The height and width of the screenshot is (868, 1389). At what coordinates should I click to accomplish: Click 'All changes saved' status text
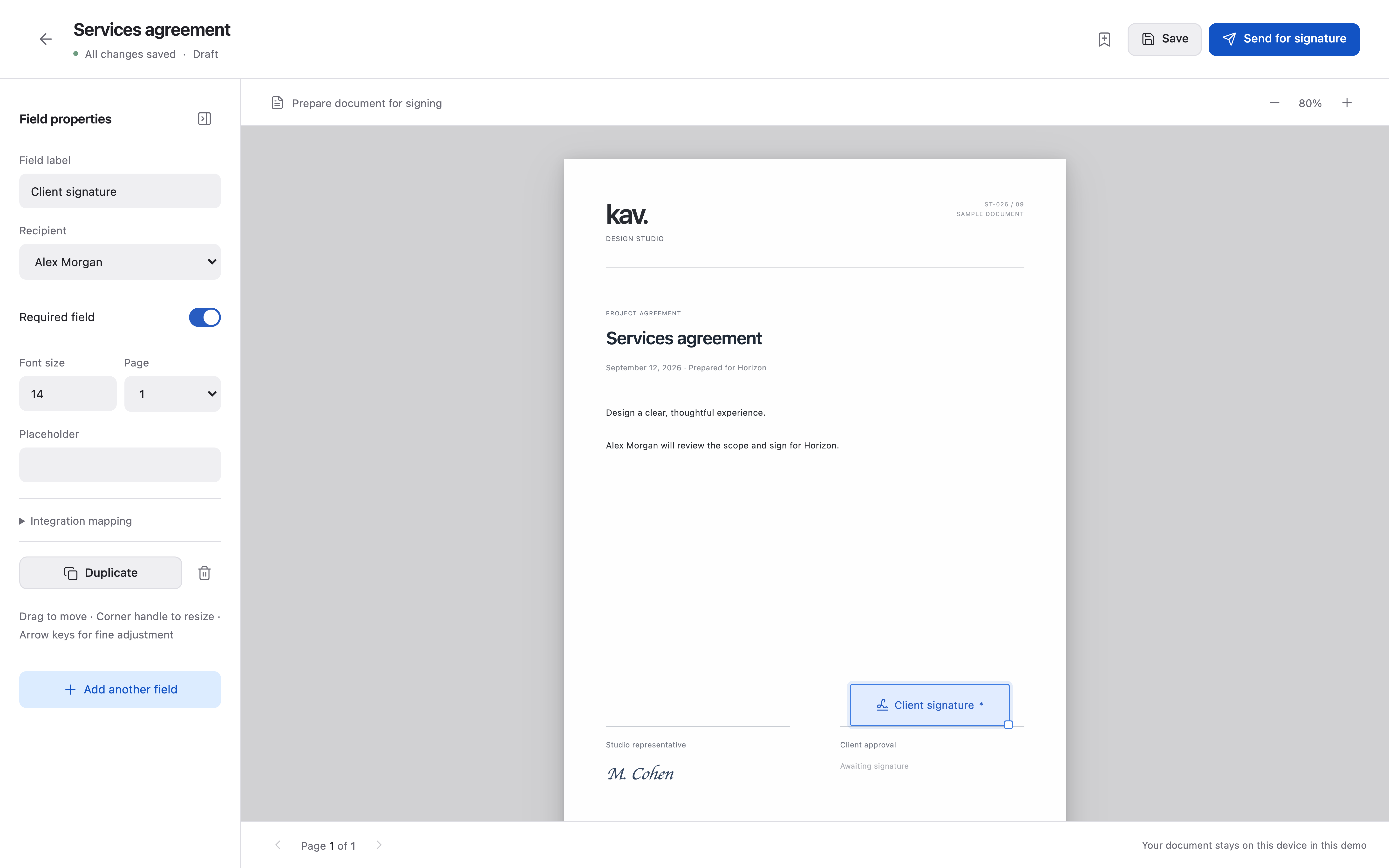point(130,54)
